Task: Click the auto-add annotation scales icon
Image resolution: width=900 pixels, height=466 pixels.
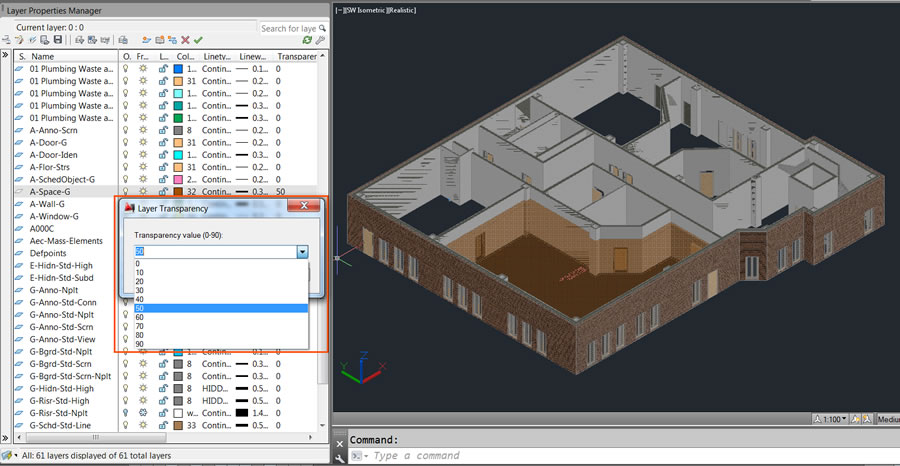Action: point(867,420)
